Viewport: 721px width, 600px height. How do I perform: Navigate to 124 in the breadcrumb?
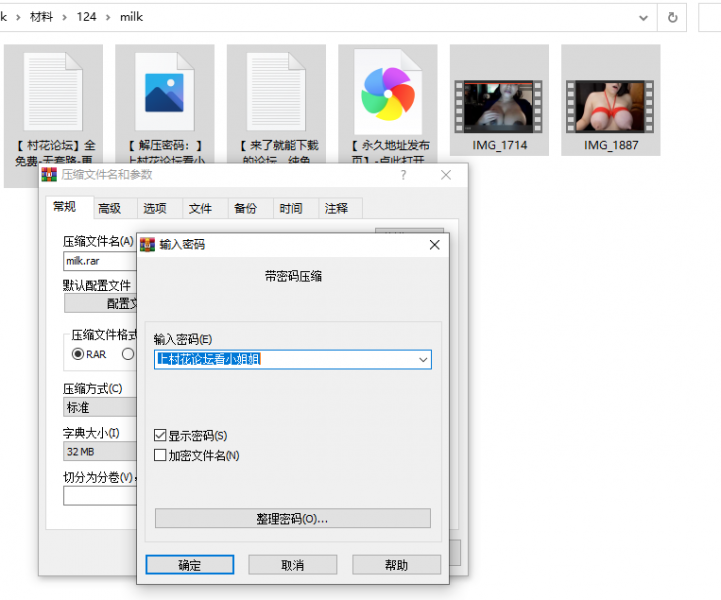86,17
